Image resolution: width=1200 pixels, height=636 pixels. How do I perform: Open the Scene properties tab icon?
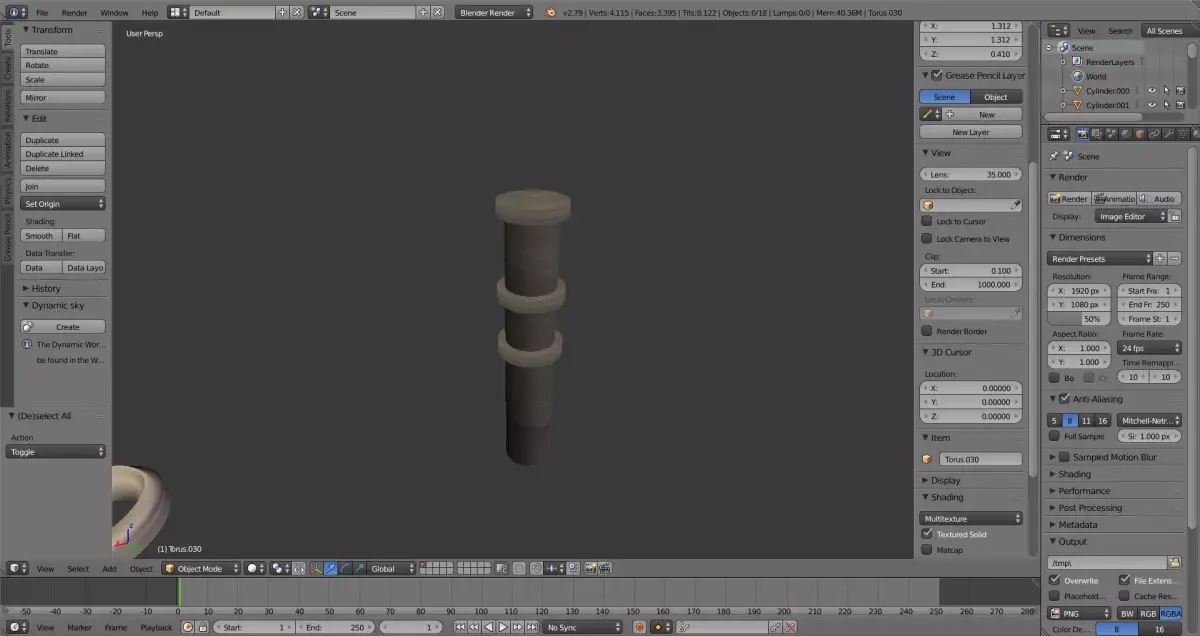click(x=1111, y=134)
